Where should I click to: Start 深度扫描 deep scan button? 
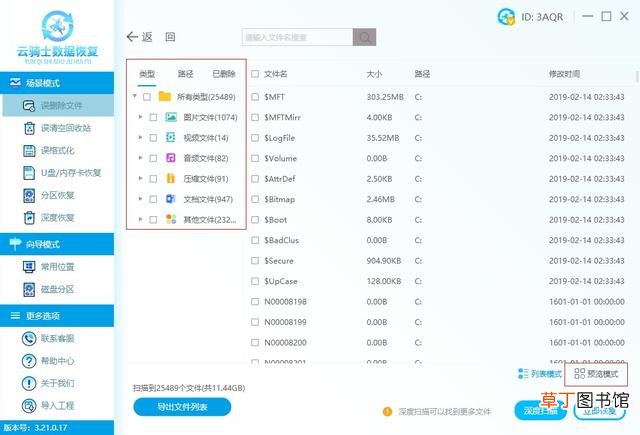click(540, 411)
